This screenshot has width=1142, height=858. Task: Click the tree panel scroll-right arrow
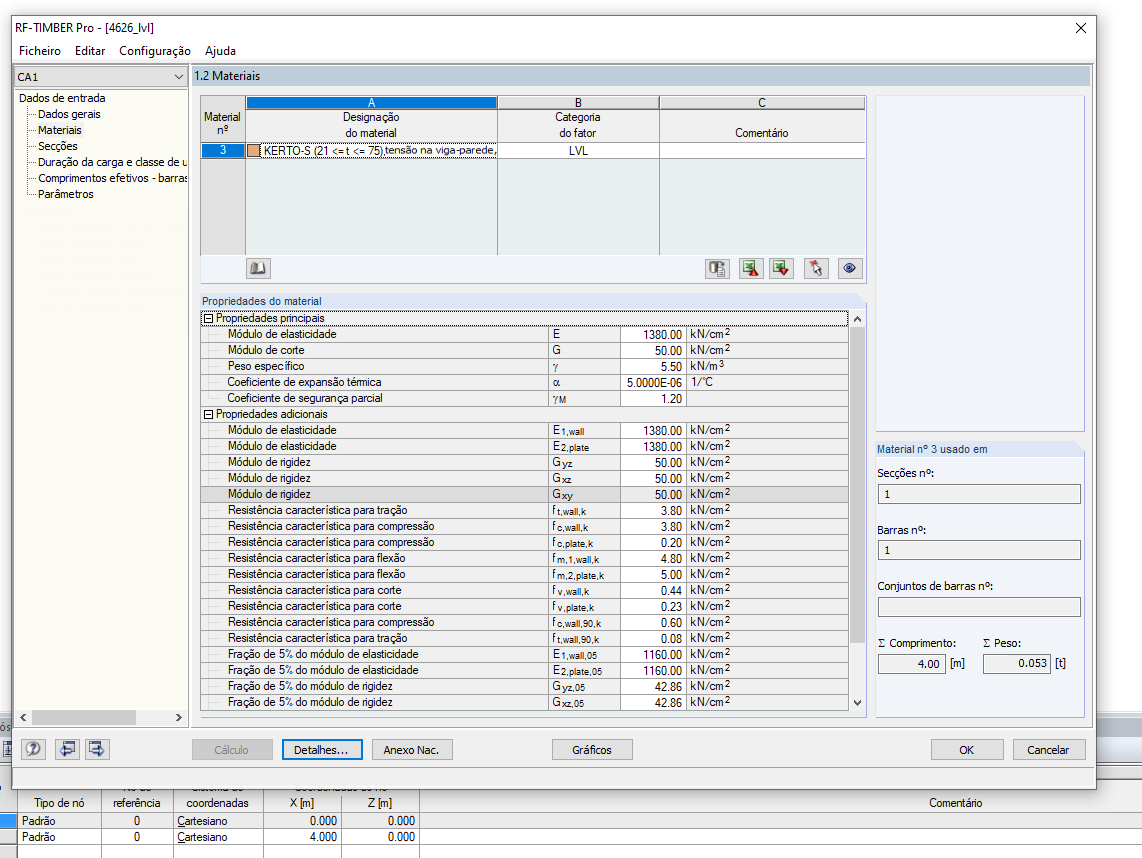pos(179,718)
